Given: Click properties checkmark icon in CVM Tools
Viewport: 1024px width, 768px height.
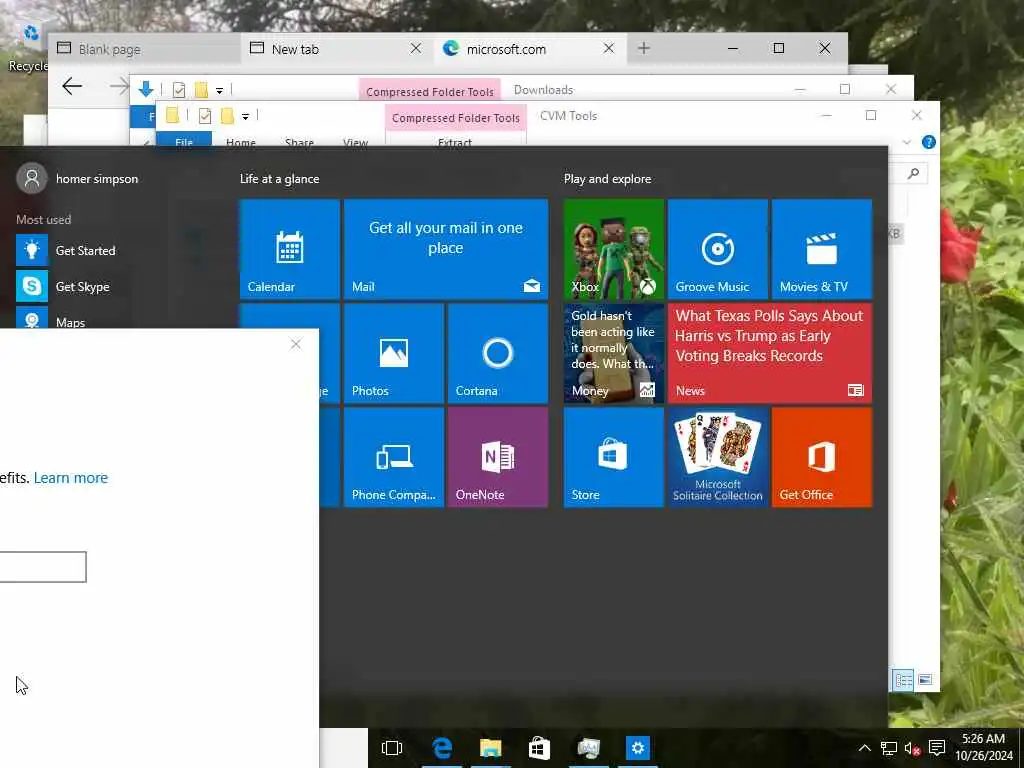Looking at the screenshot, I should (x=205, y=116).
